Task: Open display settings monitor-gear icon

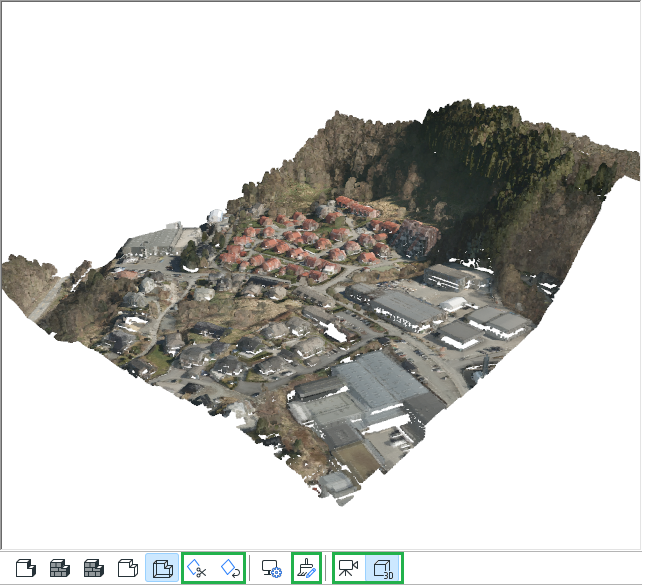Action: click(271, 569)
